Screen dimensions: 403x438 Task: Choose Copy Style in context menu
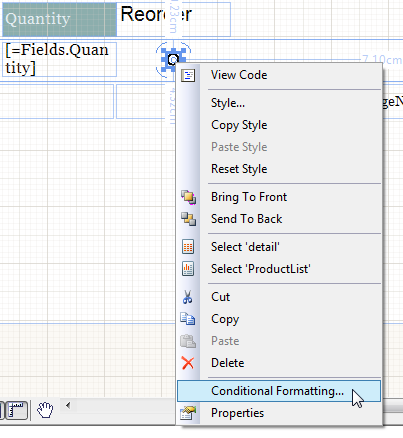point(279,125)
